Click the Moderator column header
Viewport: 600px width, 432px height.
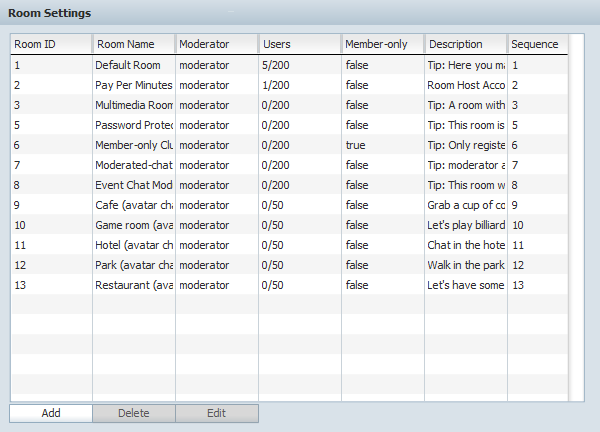[x=215, y=44]
